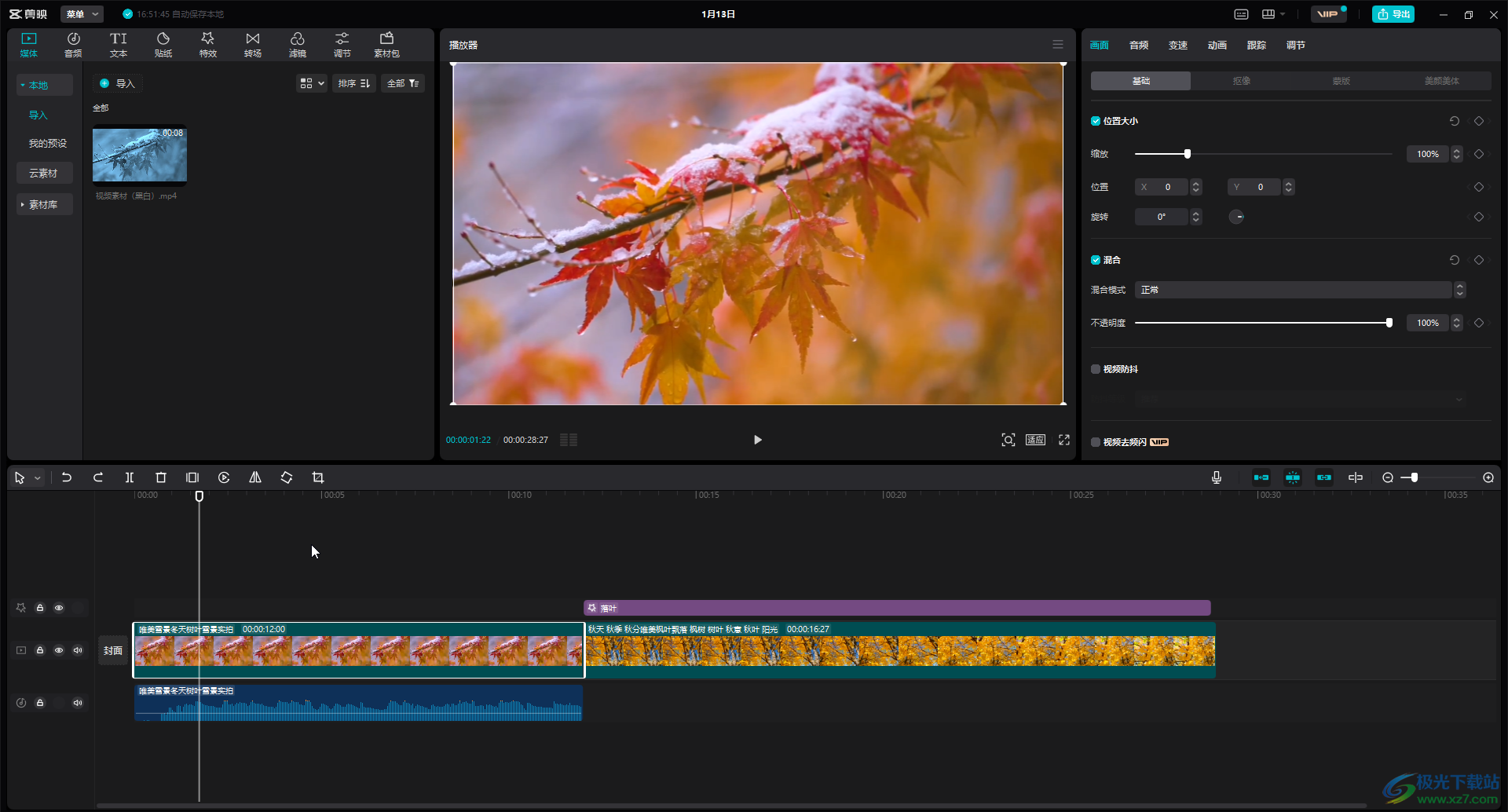Click the 不透明度 opacity slider handle
1508x812 pixels.
(1389, 323)
